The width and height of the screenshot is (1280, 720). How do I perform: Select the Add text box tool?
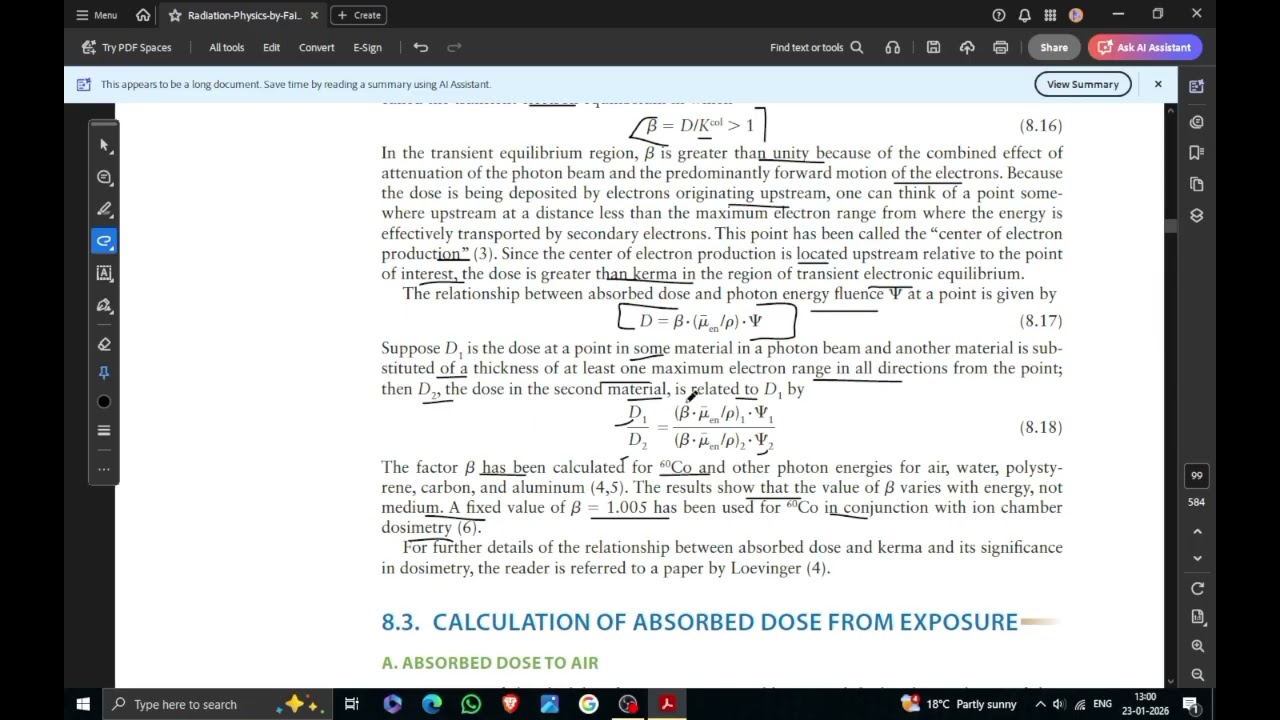point(104,273)
